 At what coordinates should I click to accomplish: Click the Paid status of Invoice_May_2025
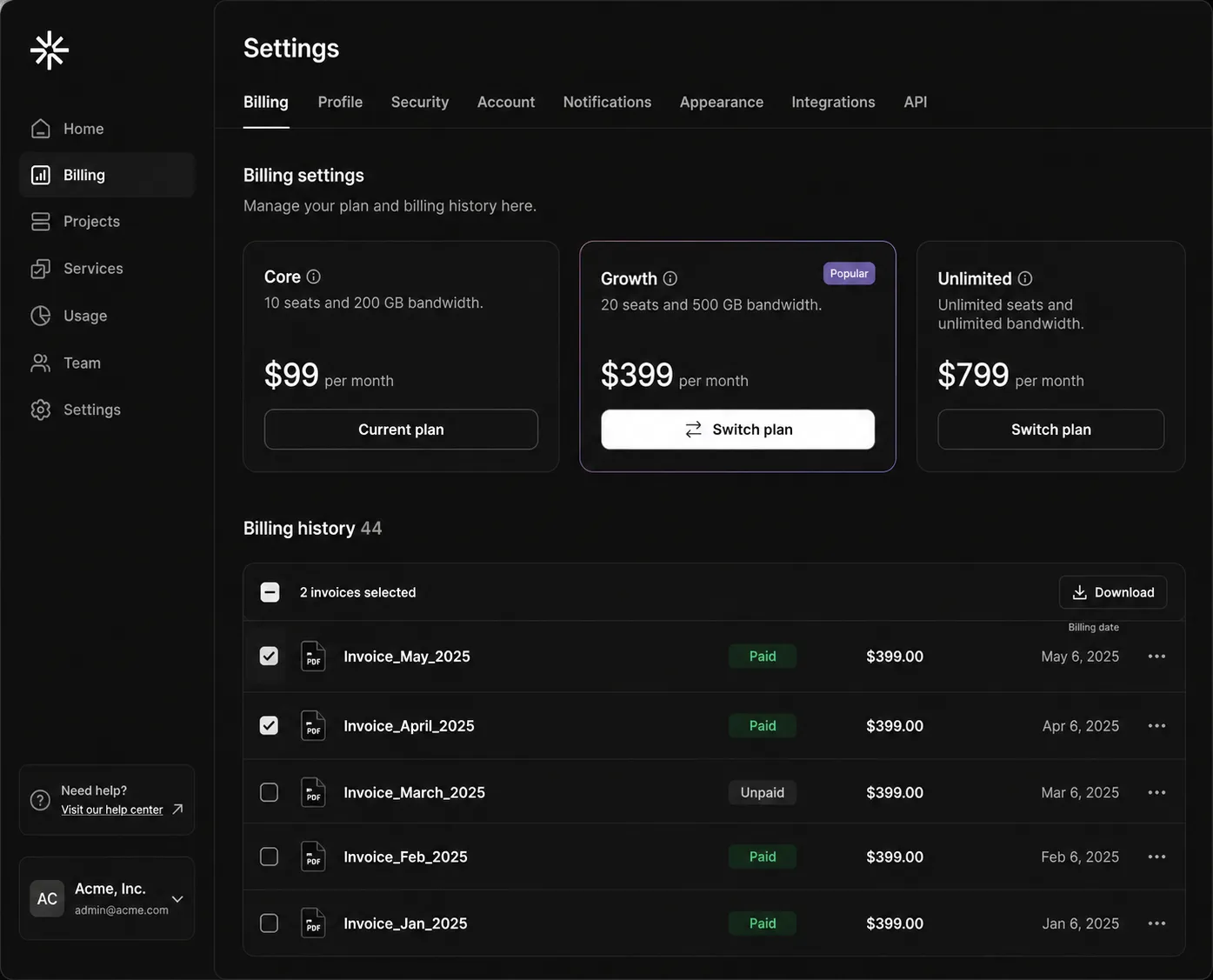pyautogui.click(x=763, y=657)
